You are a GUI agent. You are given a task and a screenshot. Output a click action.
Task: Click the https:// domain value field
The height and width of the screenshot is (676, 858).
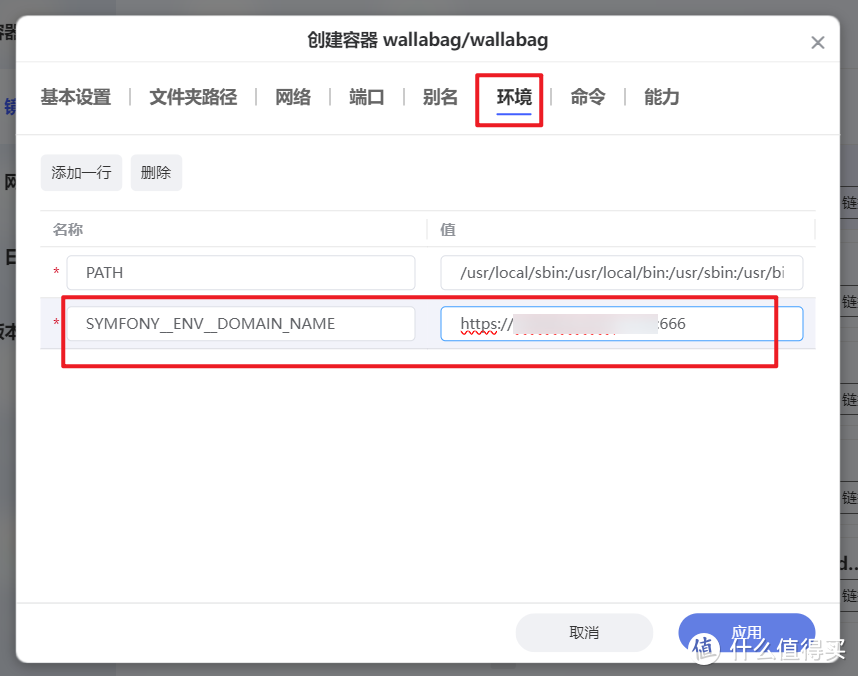[x=621, y=323]
